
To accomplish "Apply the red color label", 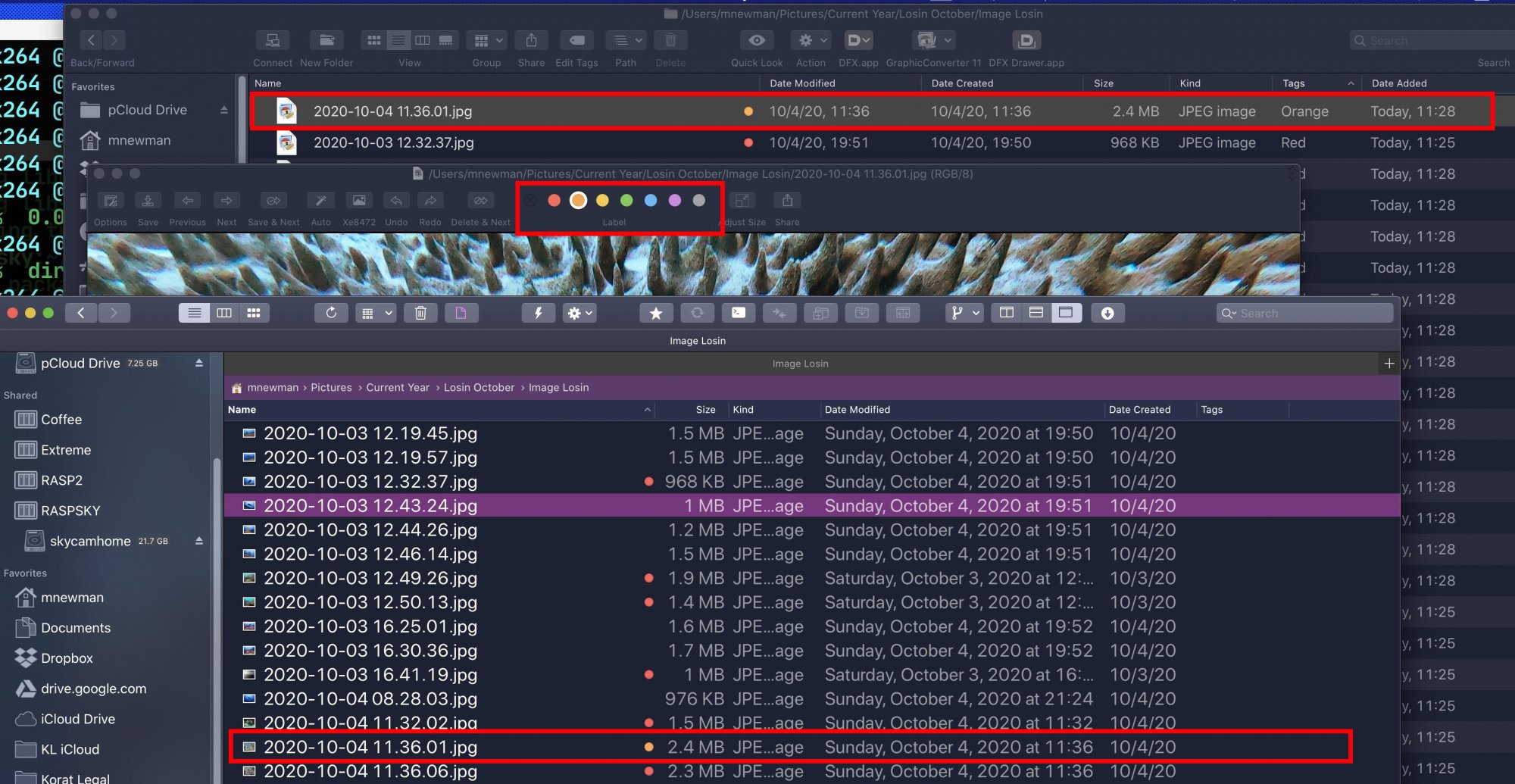I will tap(554, 200).
